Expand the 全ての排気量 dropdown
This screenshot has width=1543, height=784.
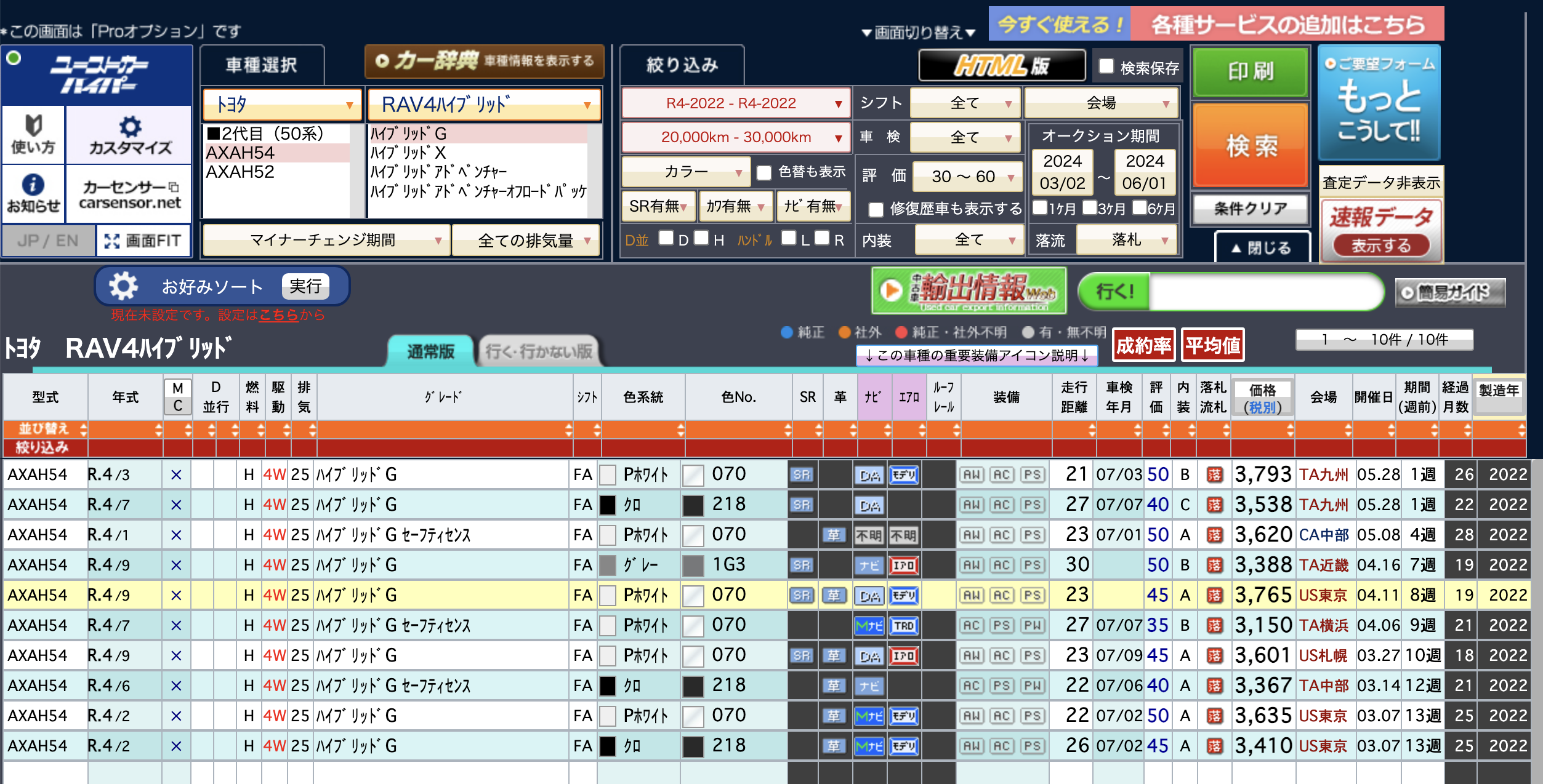click(526, 240)
